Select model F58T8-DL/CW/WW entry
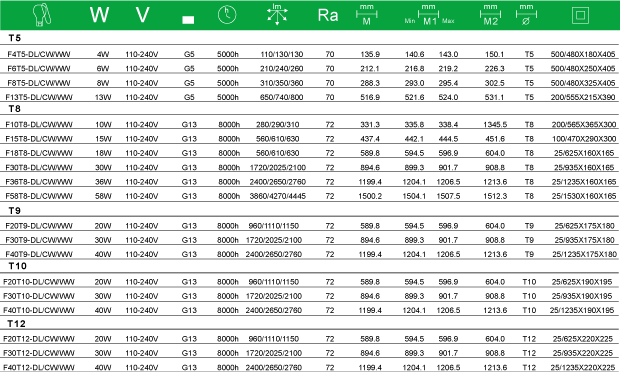This screenshot has width=620, height=372. click(39, 196)
